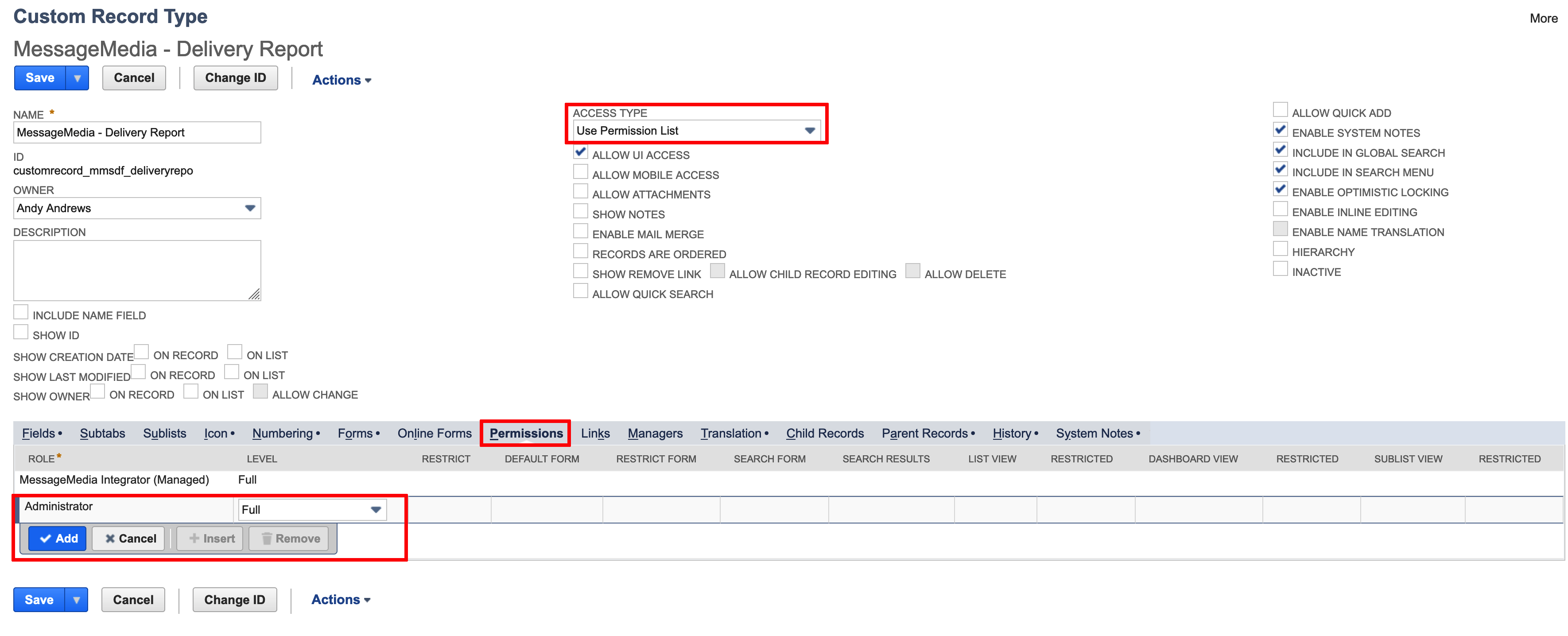Open the OWNER dropdown showing Andy Andrews
Viewport: 1568px width, 636px height.
pyautogui.click(x=249, y=208)
